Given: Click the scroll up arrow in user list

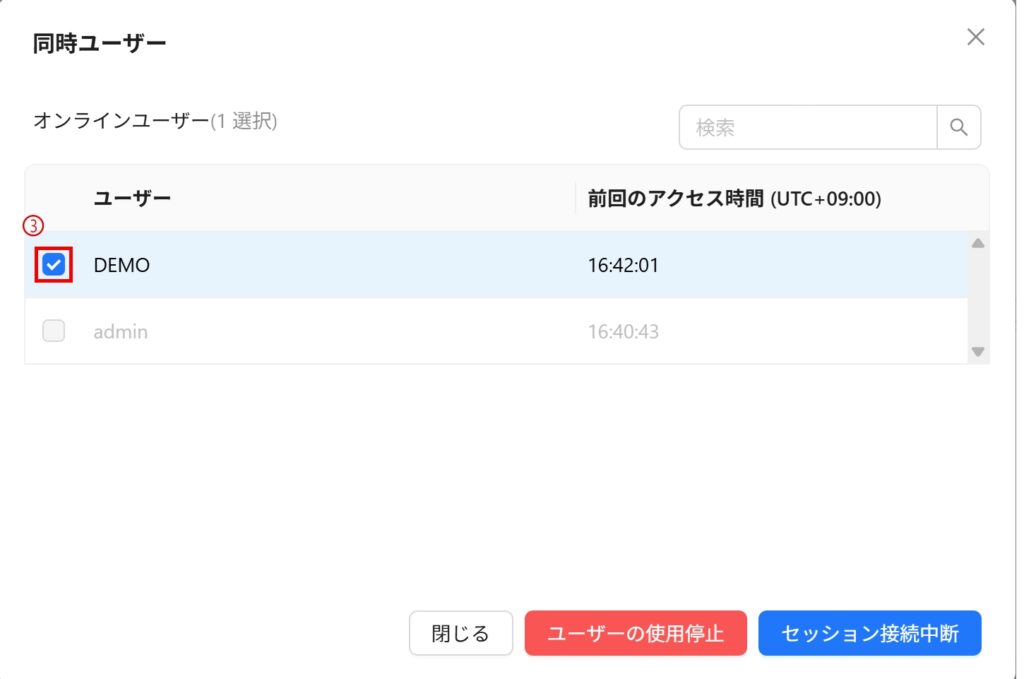Looking at the screenshot, I should point(978,243).
